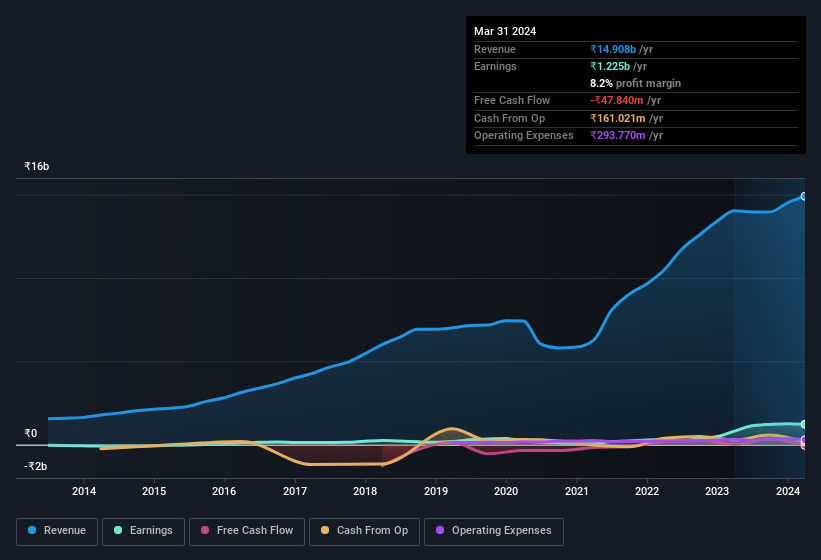Toggle the Free Cash Flow legend button

[x=247, y=531]
